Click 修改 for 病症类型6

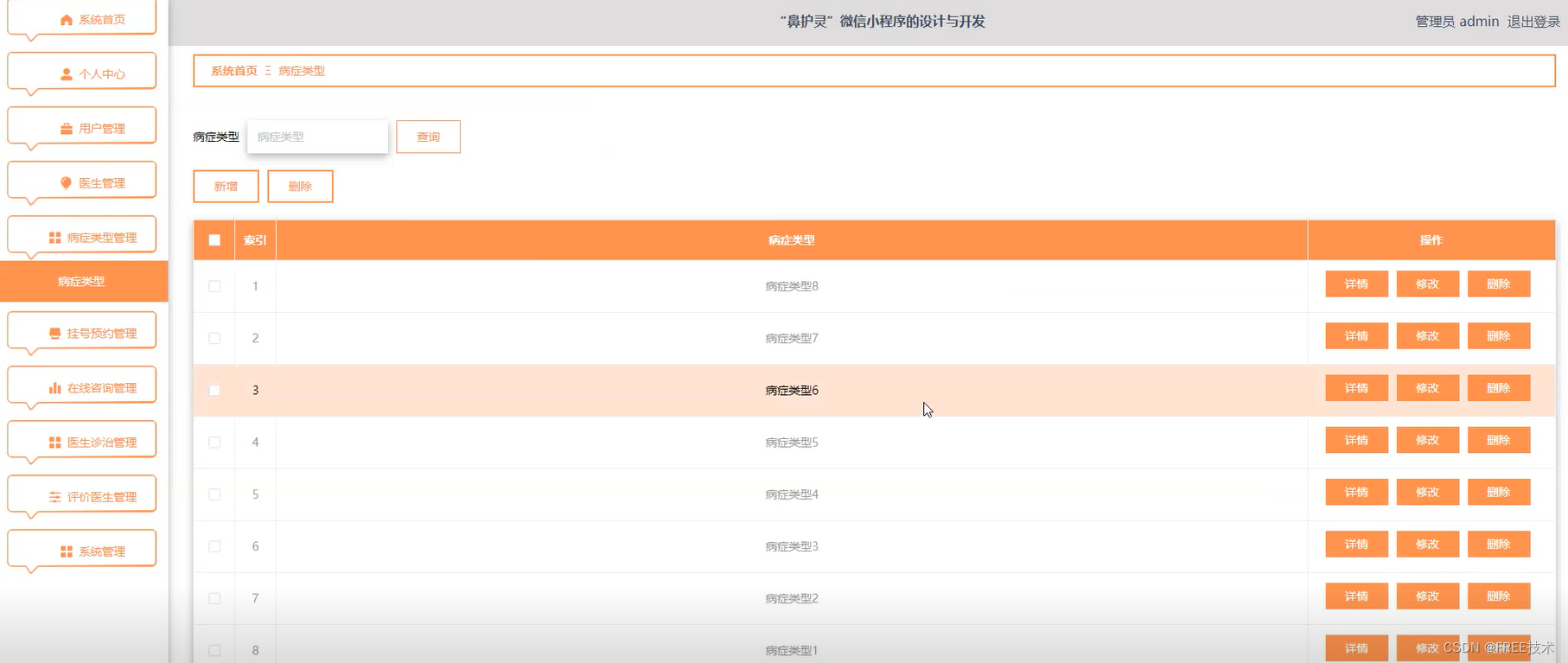pyautogui.click(x=1427, y=388)
